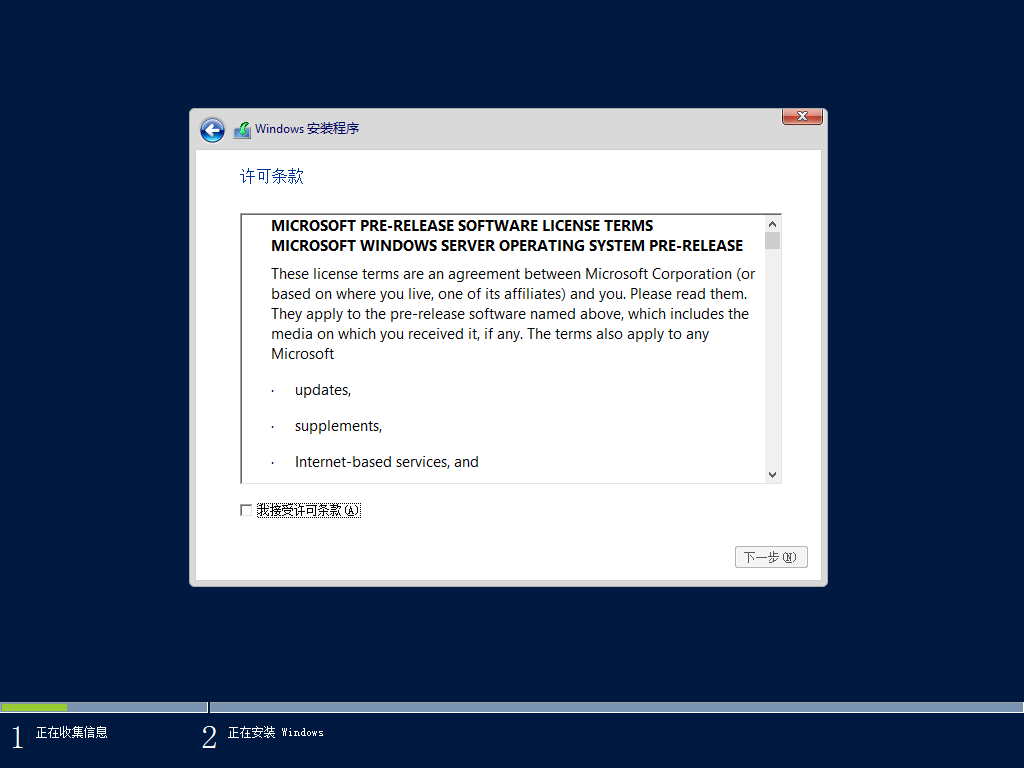1024x768 pixels.
Task: Click the 'MICROSOFT PRE-RELEASE SOFTWARE LICENSE TERMS' heading
Action: tap(462, 225)
